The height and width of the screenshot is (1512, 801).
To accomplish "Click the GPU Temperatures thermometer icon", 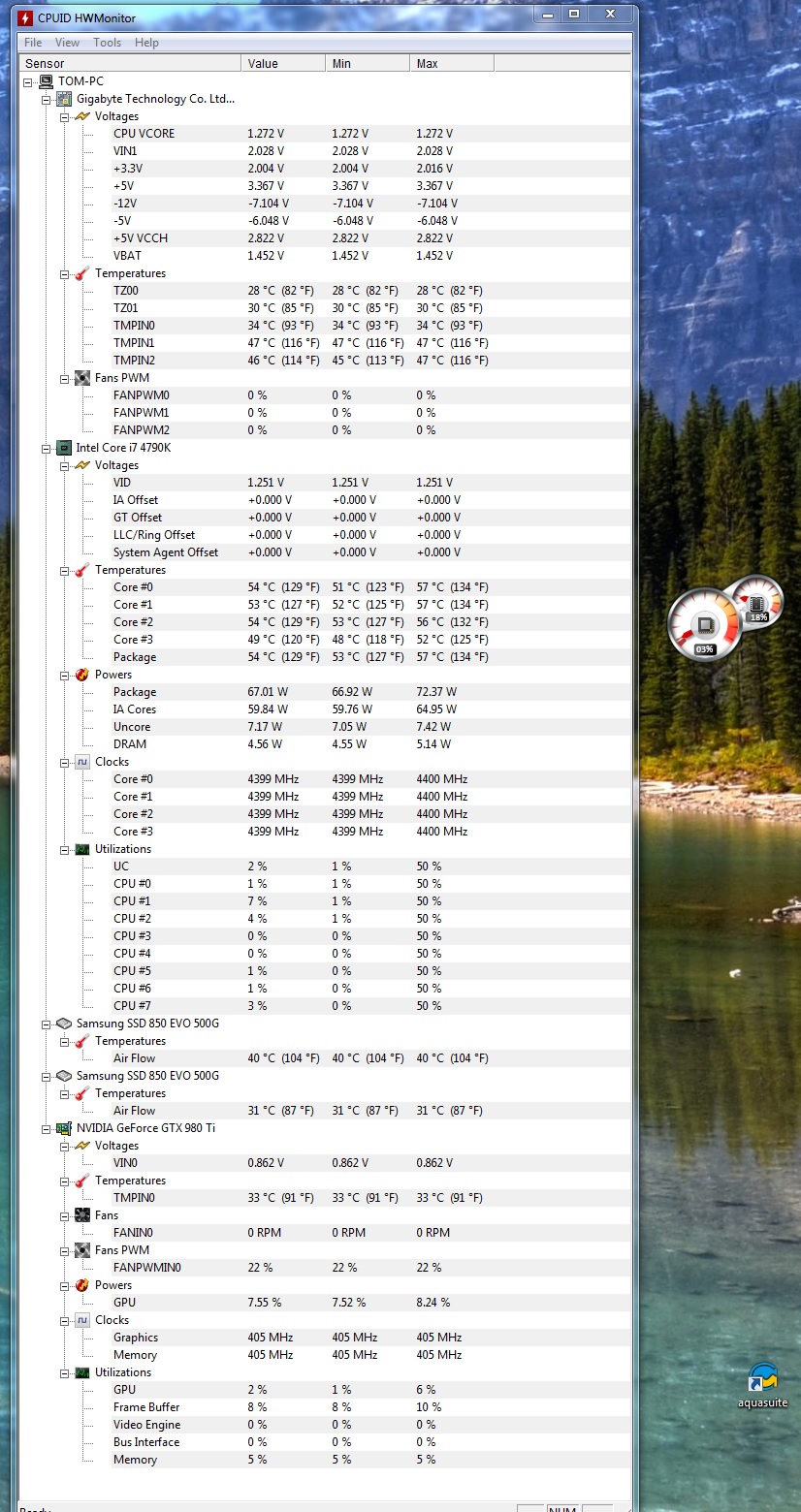I will point(82,1181).
